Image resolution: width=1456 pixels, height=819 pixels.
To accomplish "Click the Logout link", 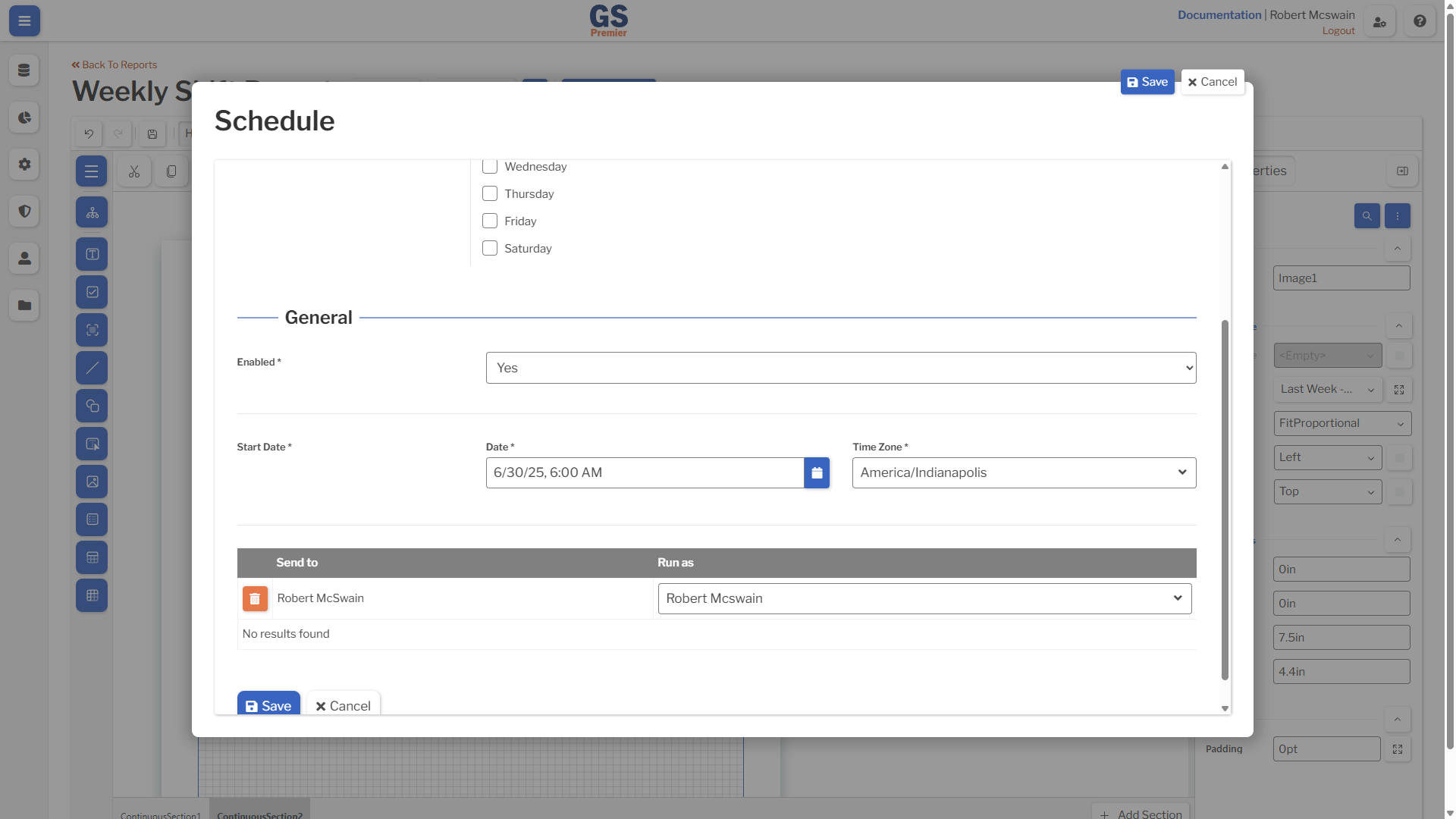I will (x=1338, y=31).
